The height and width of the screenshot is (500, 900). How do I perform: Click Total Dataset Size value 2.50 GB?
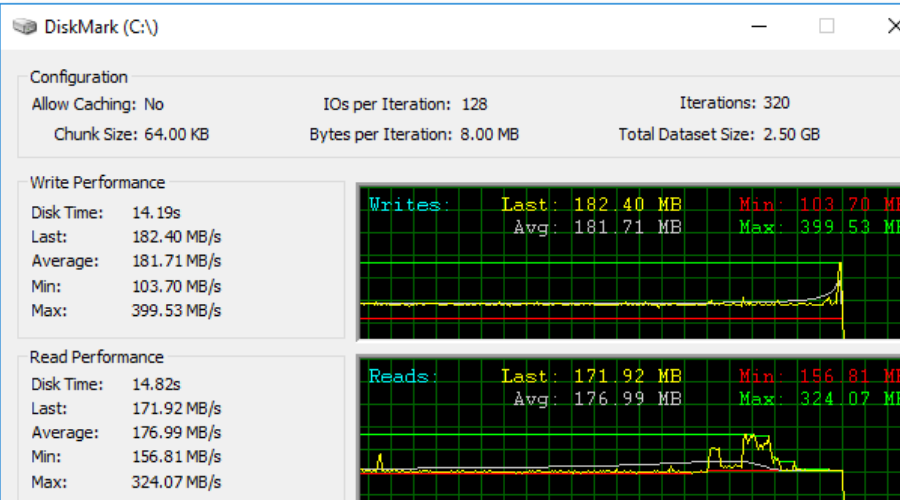792,134
